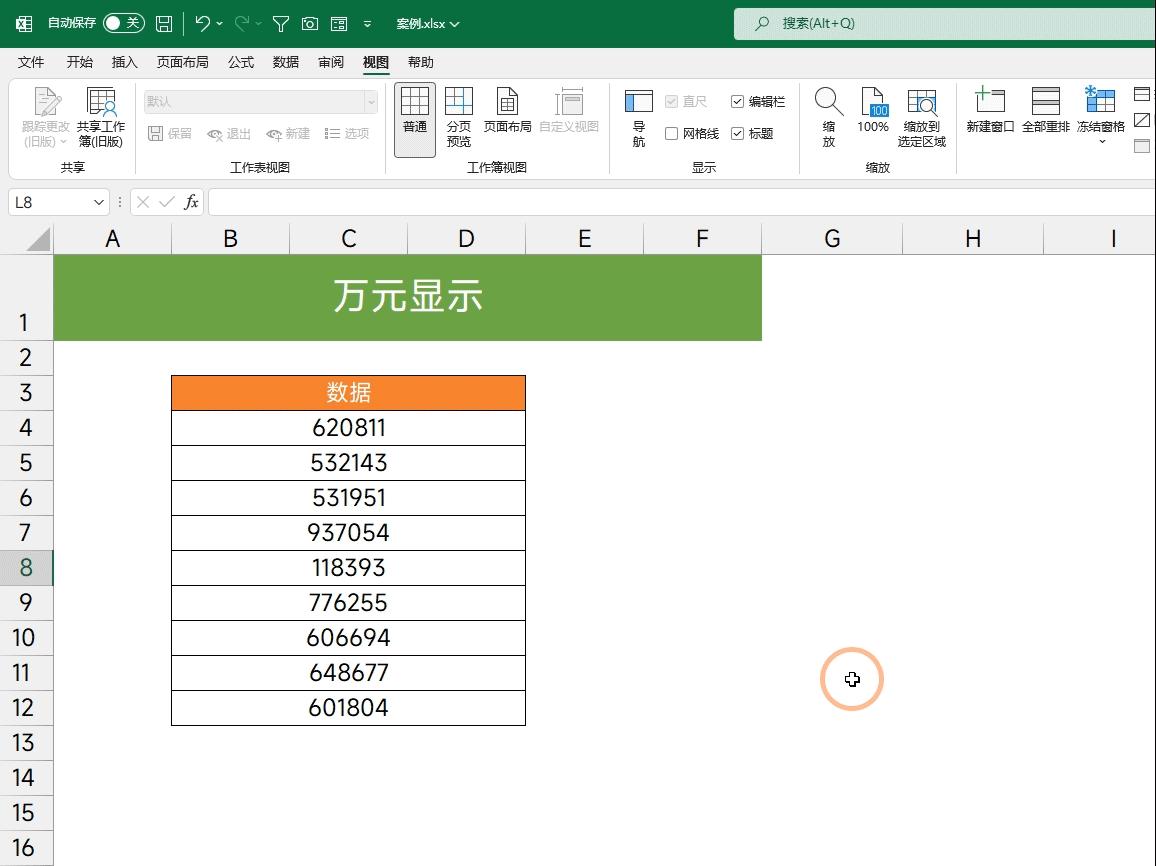
Task: Disable the 编辑栏 checkbox
Action: pyautogui.click(x=738, y=101)
